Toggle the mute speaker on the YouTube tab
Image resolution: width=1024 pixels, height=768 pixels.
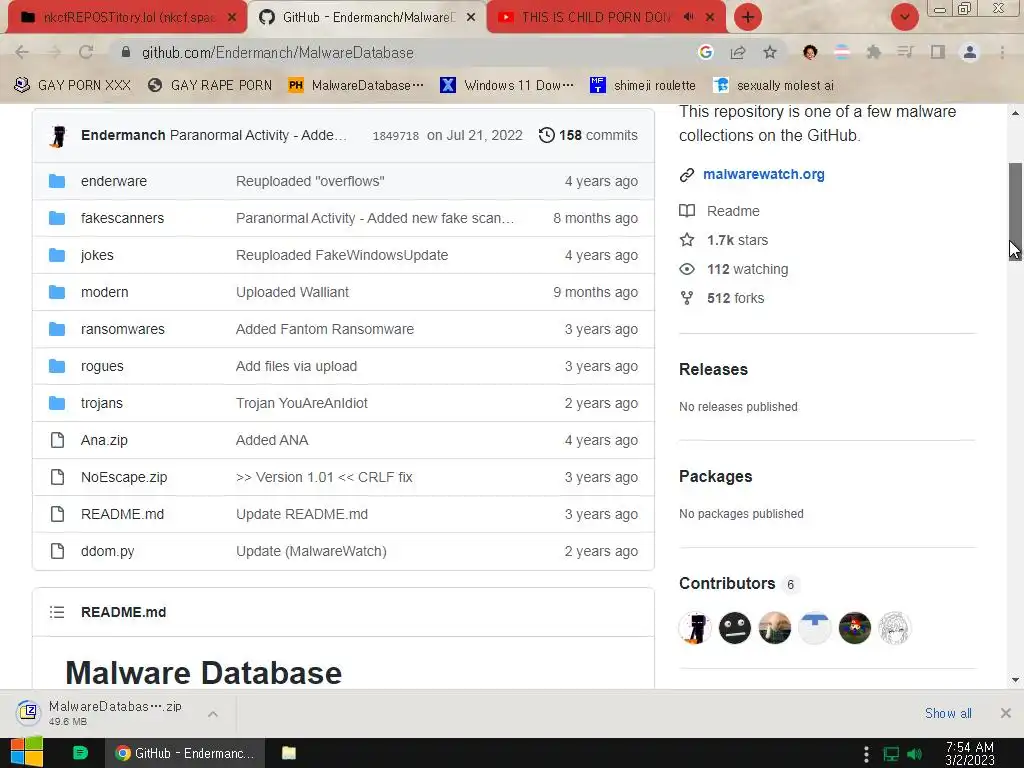point(688,17)
